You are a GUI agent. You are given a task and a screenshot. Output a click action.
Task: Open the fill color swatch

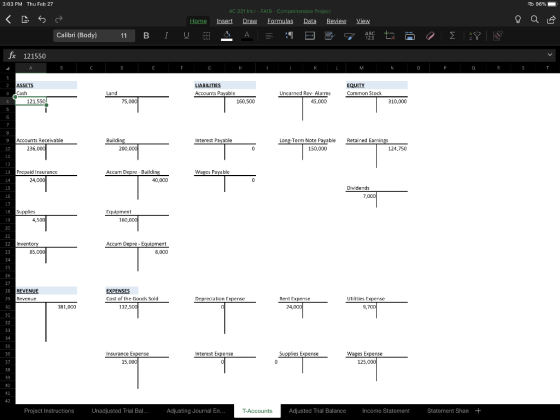point(226,36)
